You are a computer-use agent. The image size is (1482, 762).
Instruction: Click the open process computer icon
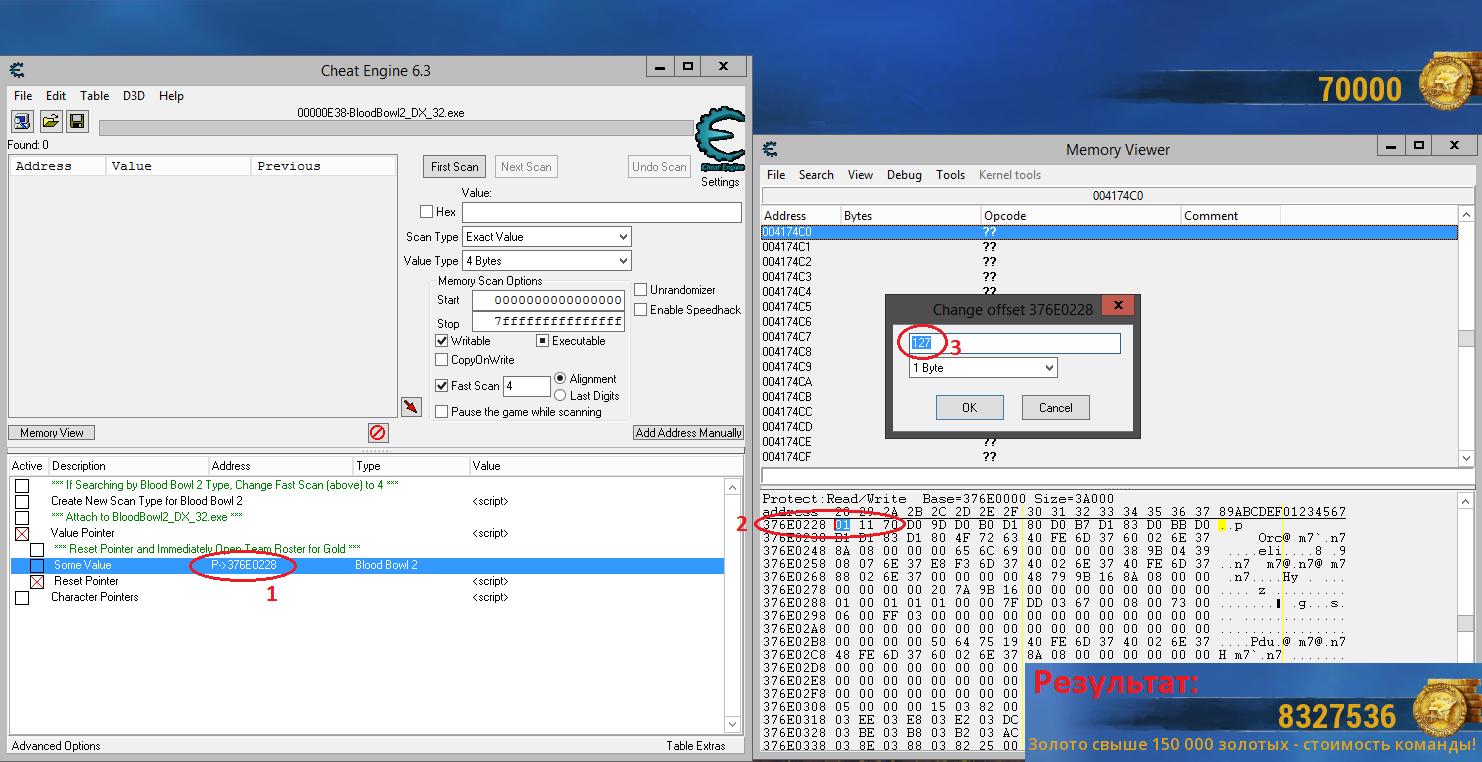pos(22,122)
